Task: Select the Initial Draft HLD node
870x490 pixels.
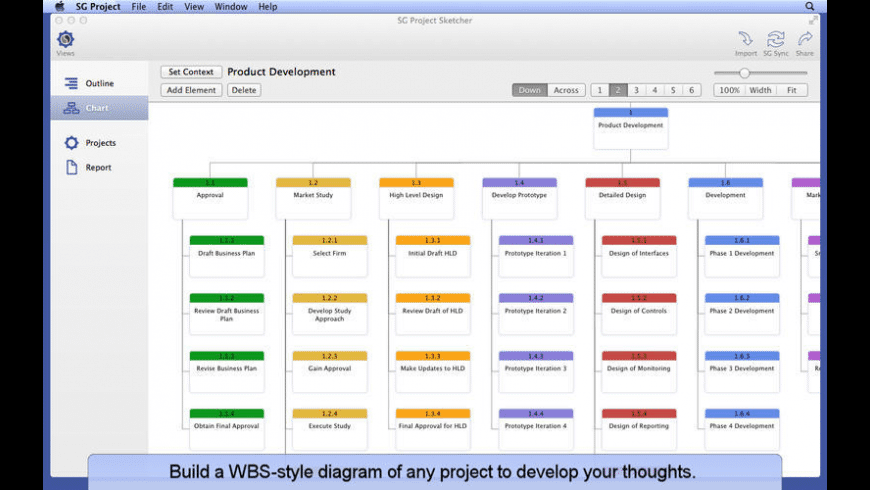Action: point(433,256)
